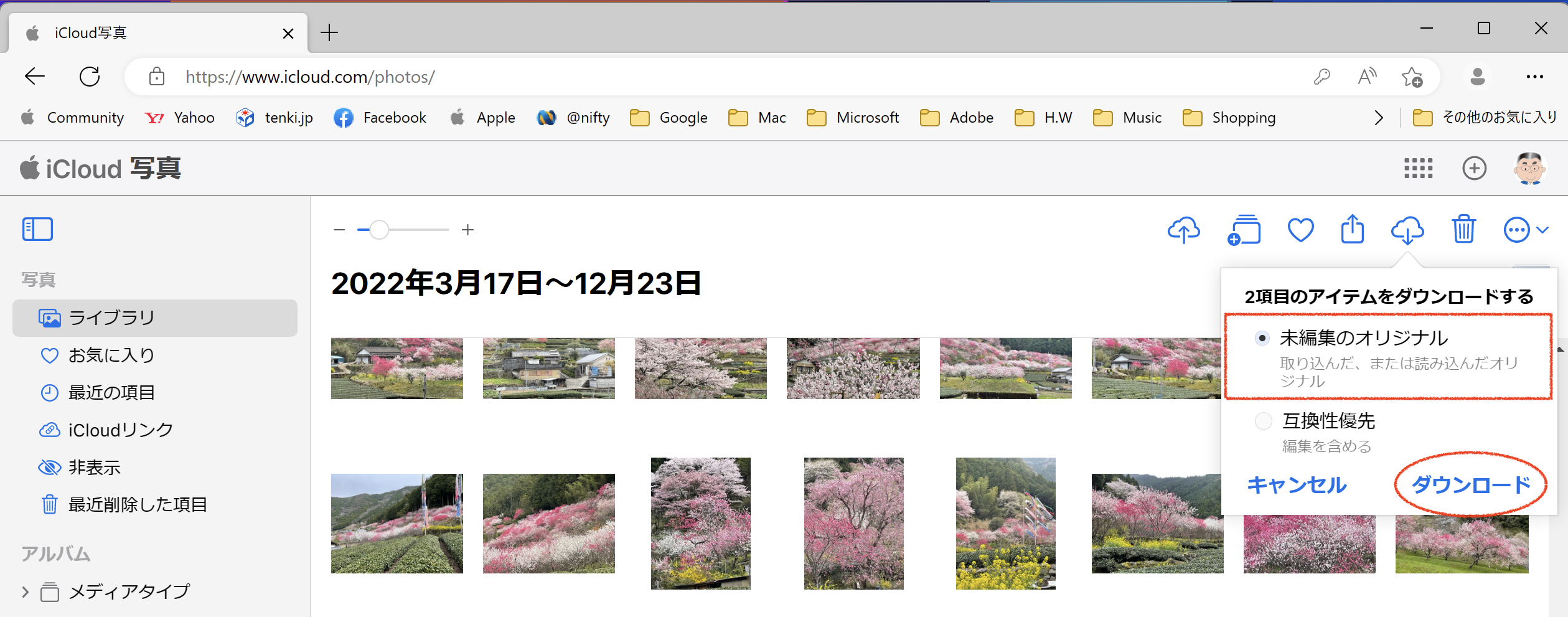
Task: Open the iCloud apps grid launcher
Action: [x=1418, y=168]
